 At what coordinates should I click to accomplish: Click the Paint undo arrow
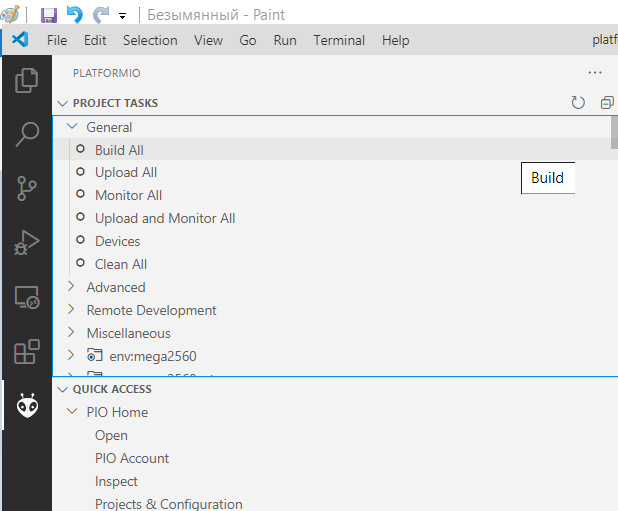coord(74,15)
